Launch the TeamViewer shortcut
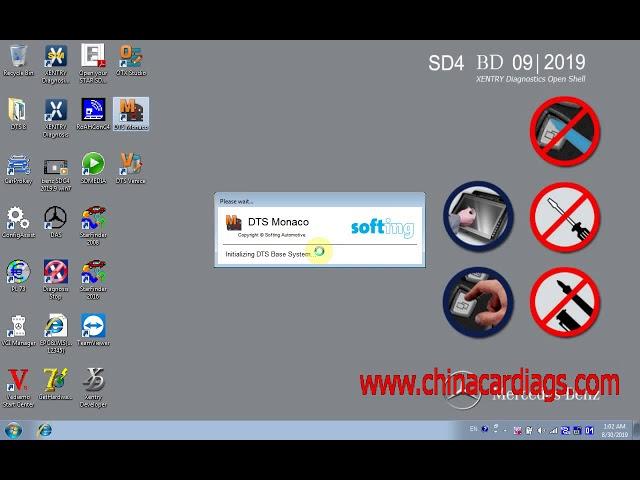The width and height of the screenshot is (640, 480). [93, 330]
